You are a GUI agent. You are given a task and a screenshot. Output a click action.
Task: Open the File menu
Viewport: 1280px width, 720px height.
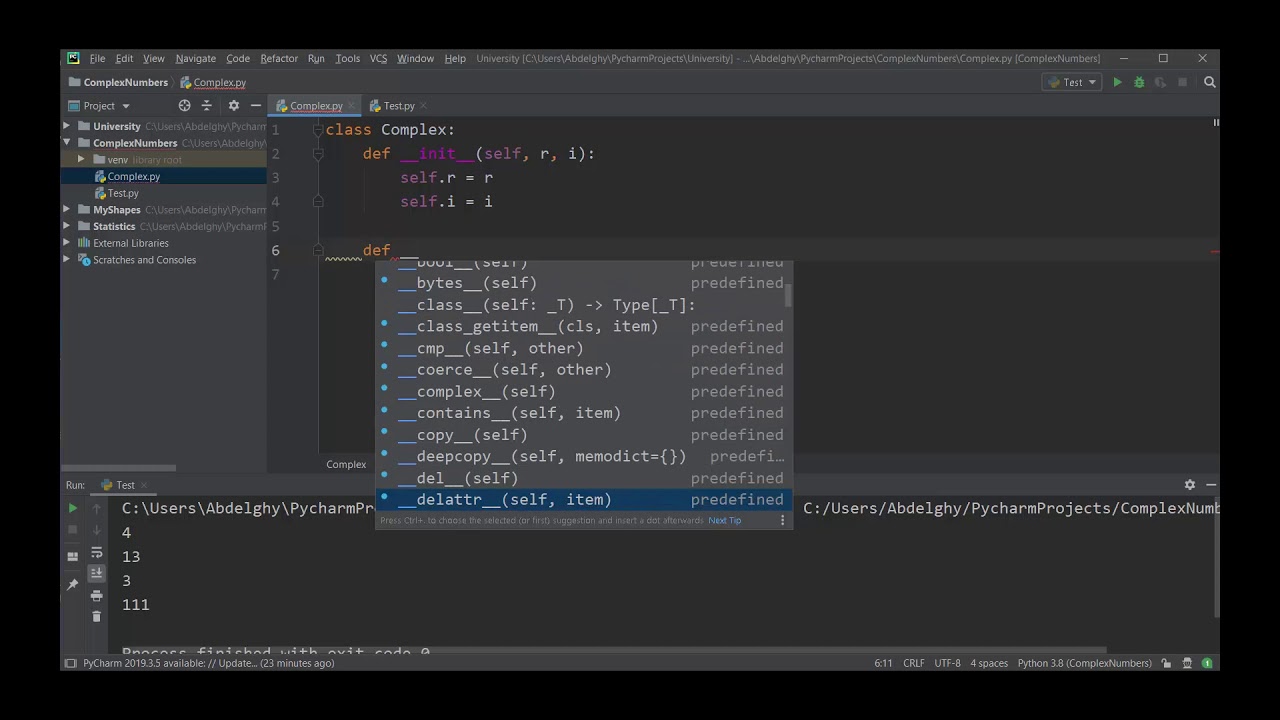(x=97, y=58)
